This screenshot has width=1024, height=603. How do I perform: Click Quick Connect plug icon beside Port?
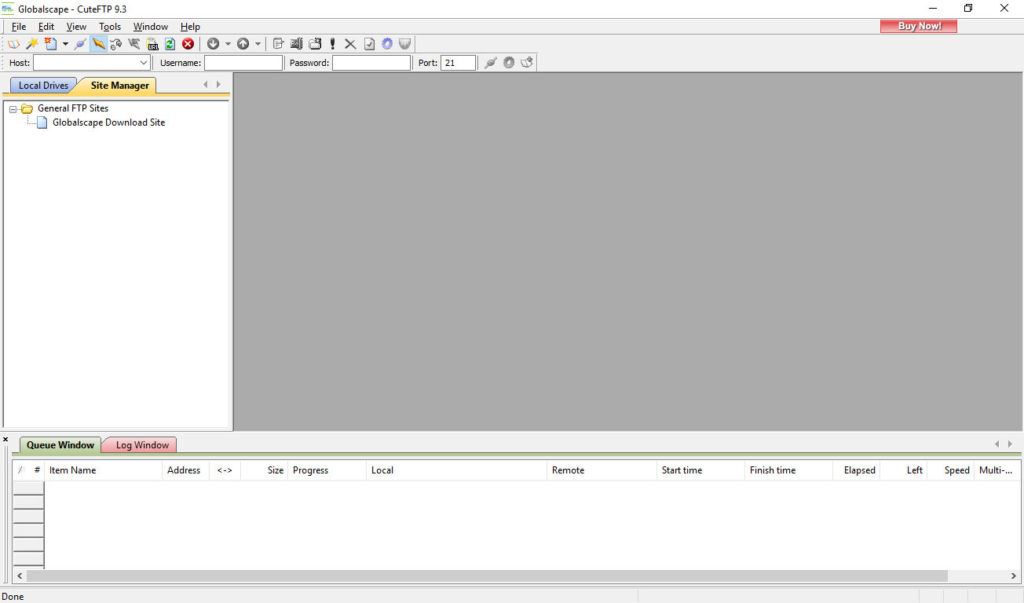490,63
